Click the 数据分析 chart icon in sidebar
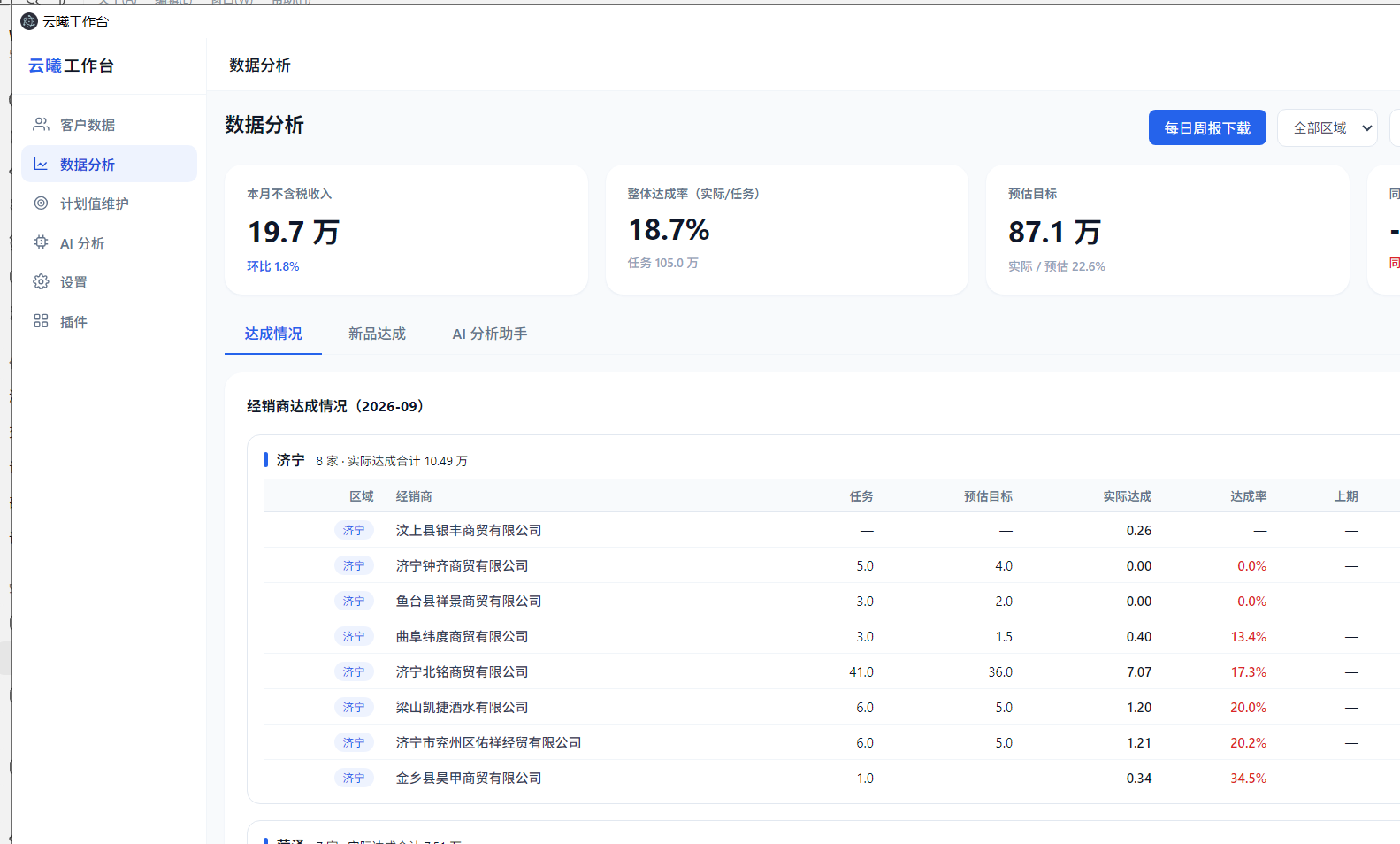Image resolution: width=1400 pixels, height=844 pixels. pos(41,164)
